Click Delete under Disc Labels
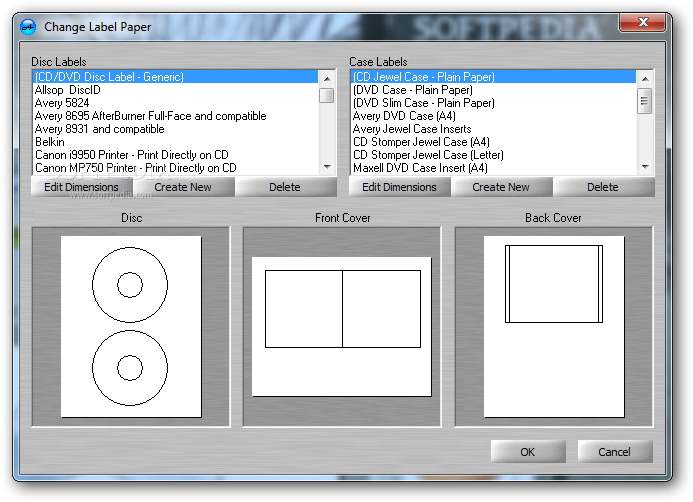Viewport: 693px width, 502px height. [285, 187]
